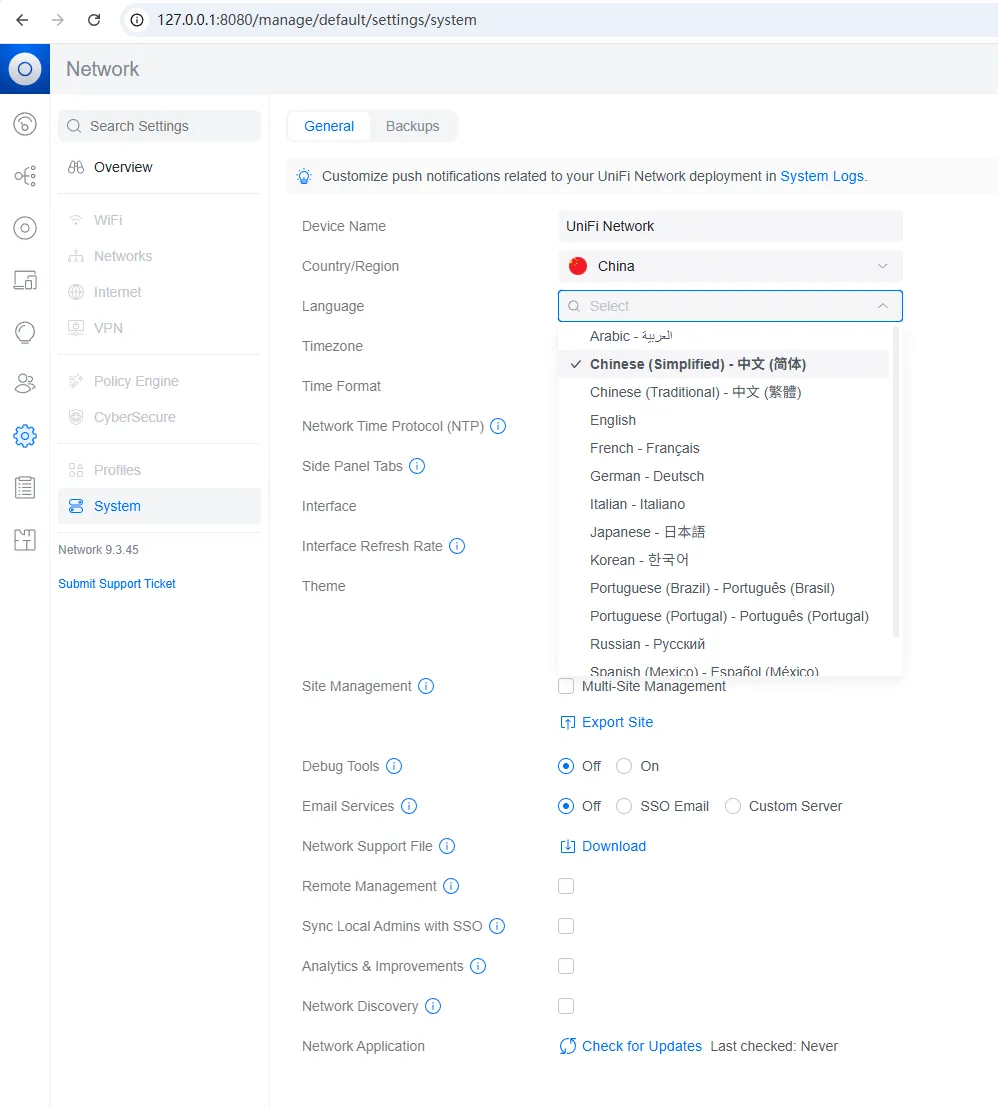The height and width of the screenshot is (1108, 998).
Task: Show info for Email Services
Action: pos(409,806)
